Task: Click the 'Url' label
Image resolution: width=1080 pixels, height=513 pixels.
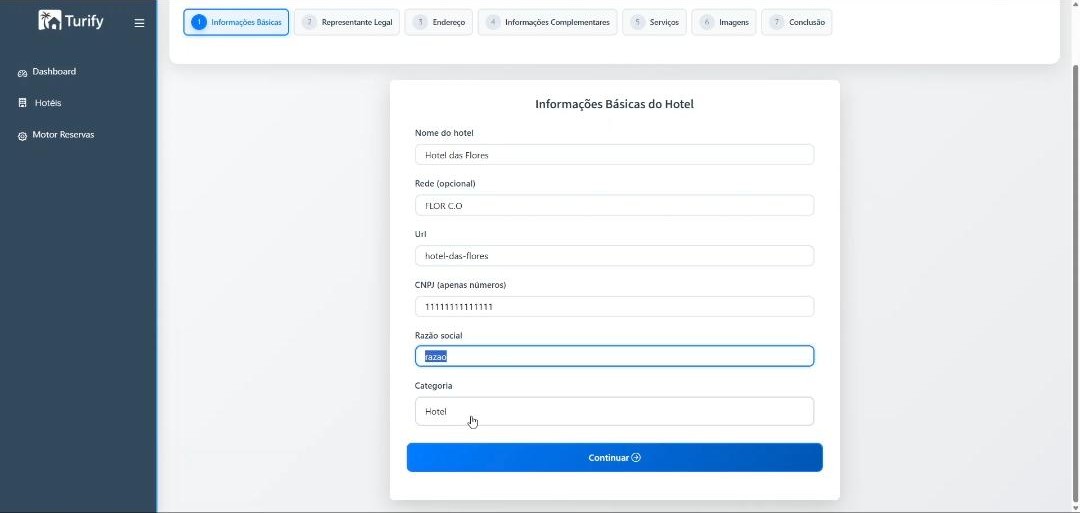Action: (x=420, y=234)
